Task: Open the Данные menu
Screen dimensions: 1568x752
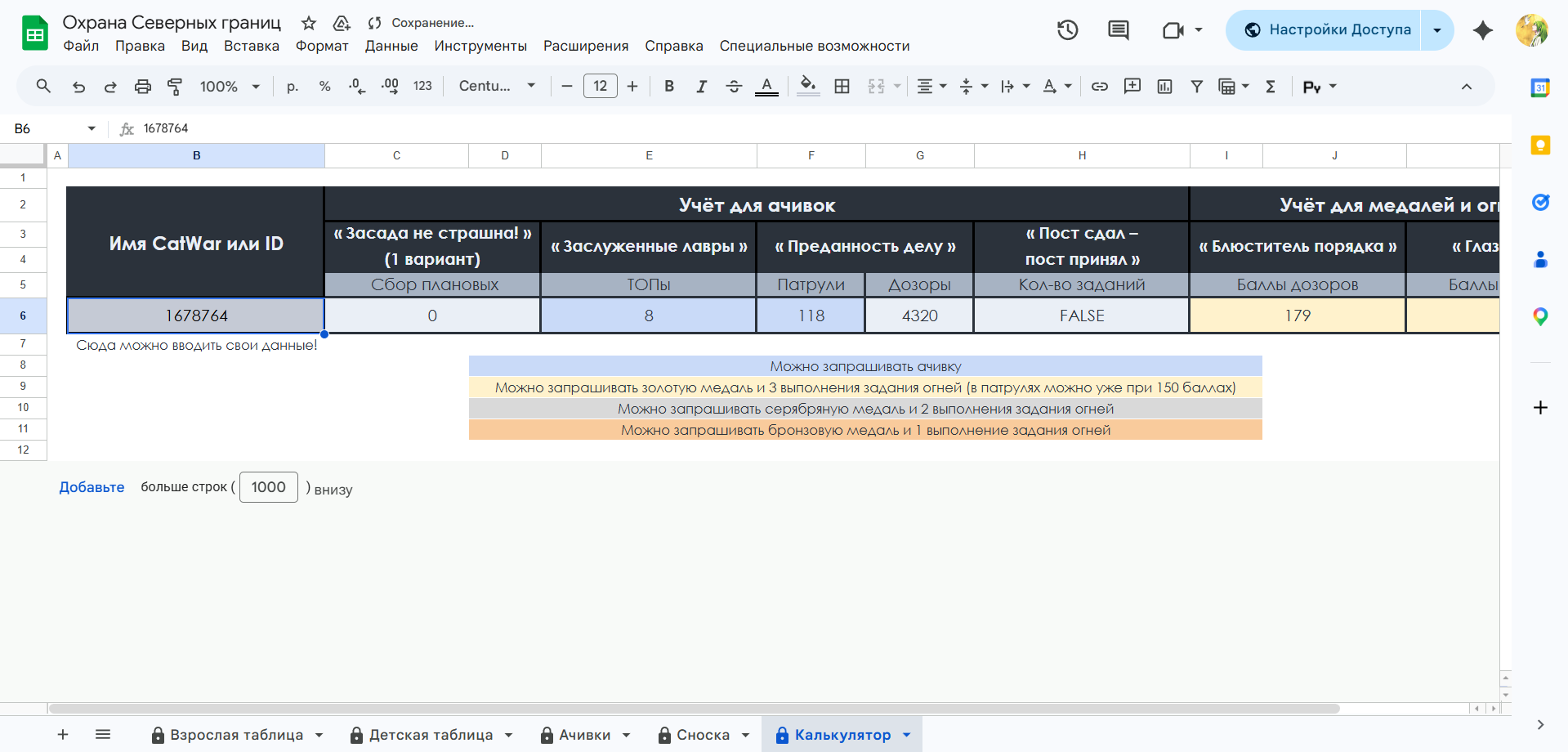Action: 391,46
